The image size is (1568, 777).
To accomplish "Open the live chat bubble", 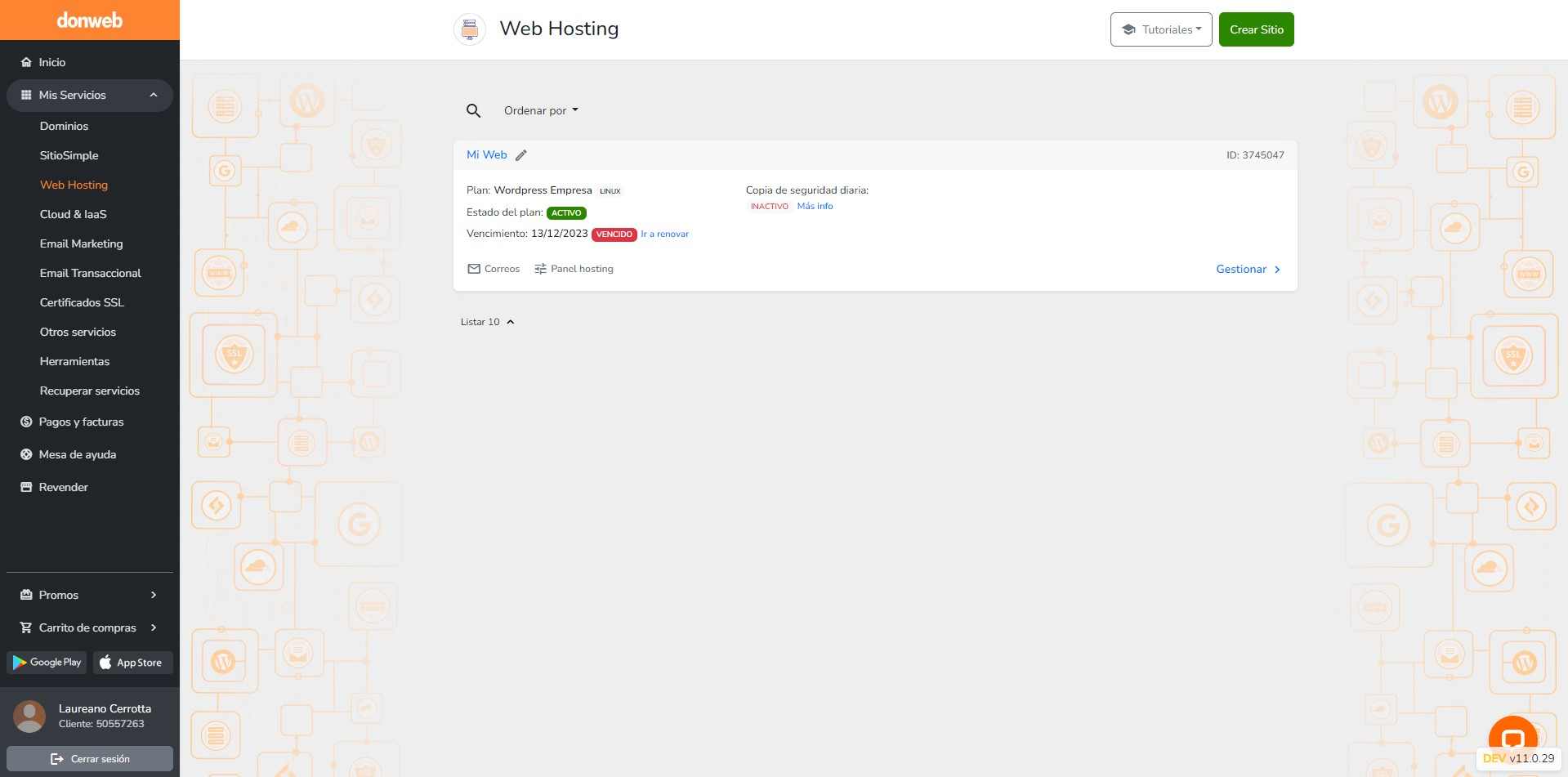I will click(x=1512, y=739).
